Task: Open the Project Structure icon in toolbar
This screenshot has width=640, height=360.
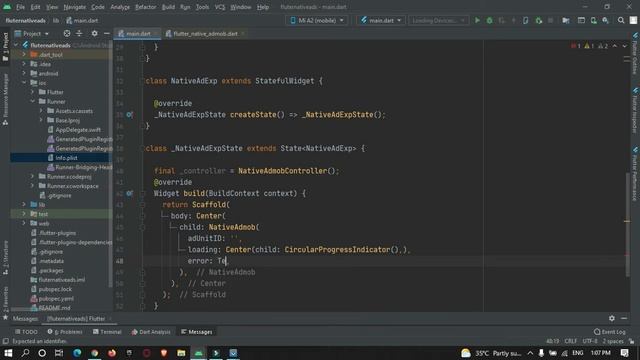Action: pyautogui.click(x=566, y=20)
